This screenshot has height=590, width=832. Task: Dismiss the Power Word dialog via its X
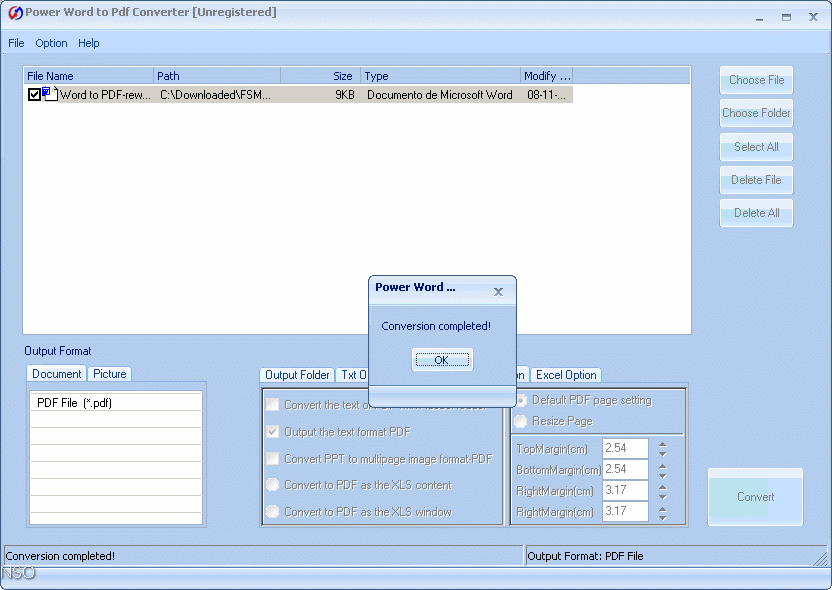(498, 291)
